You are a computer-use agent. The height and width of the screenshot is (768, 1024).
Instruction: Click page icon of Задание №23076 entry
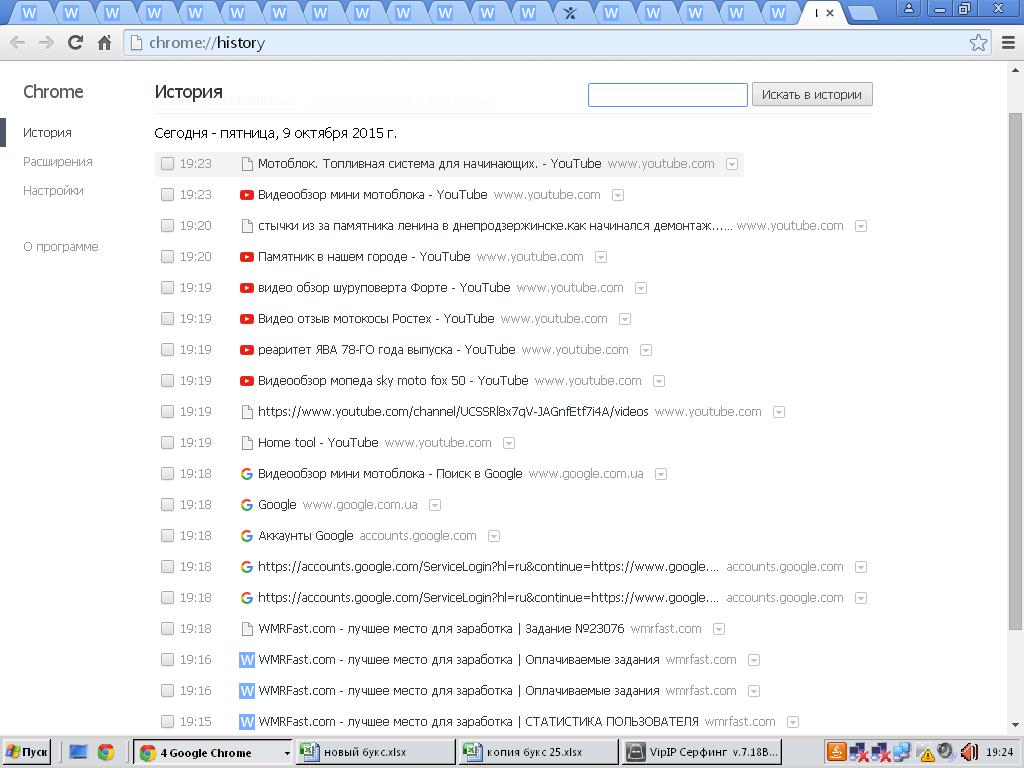247,629
